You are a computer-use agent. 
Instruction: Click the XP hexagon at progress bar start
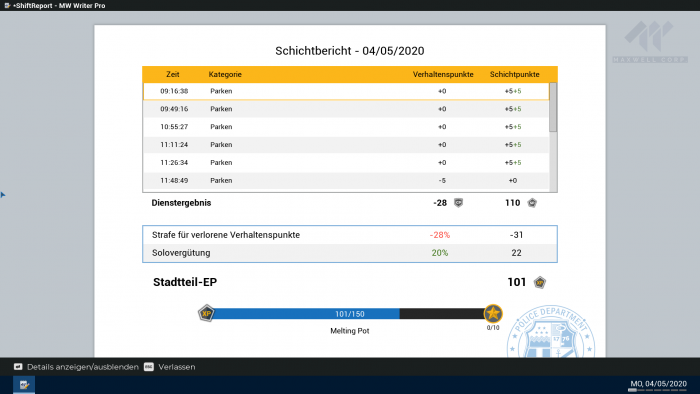(206, 313)
